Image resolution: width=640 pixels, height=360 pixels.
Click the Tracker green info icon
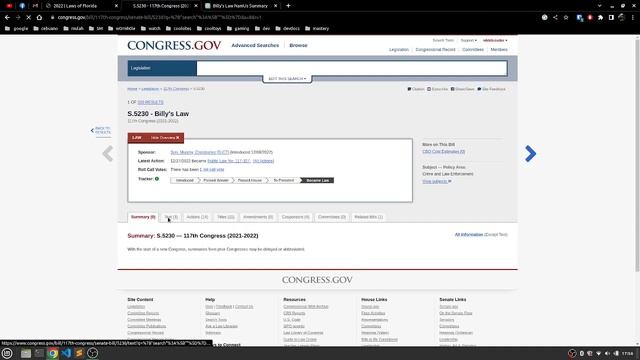(157, 179)
